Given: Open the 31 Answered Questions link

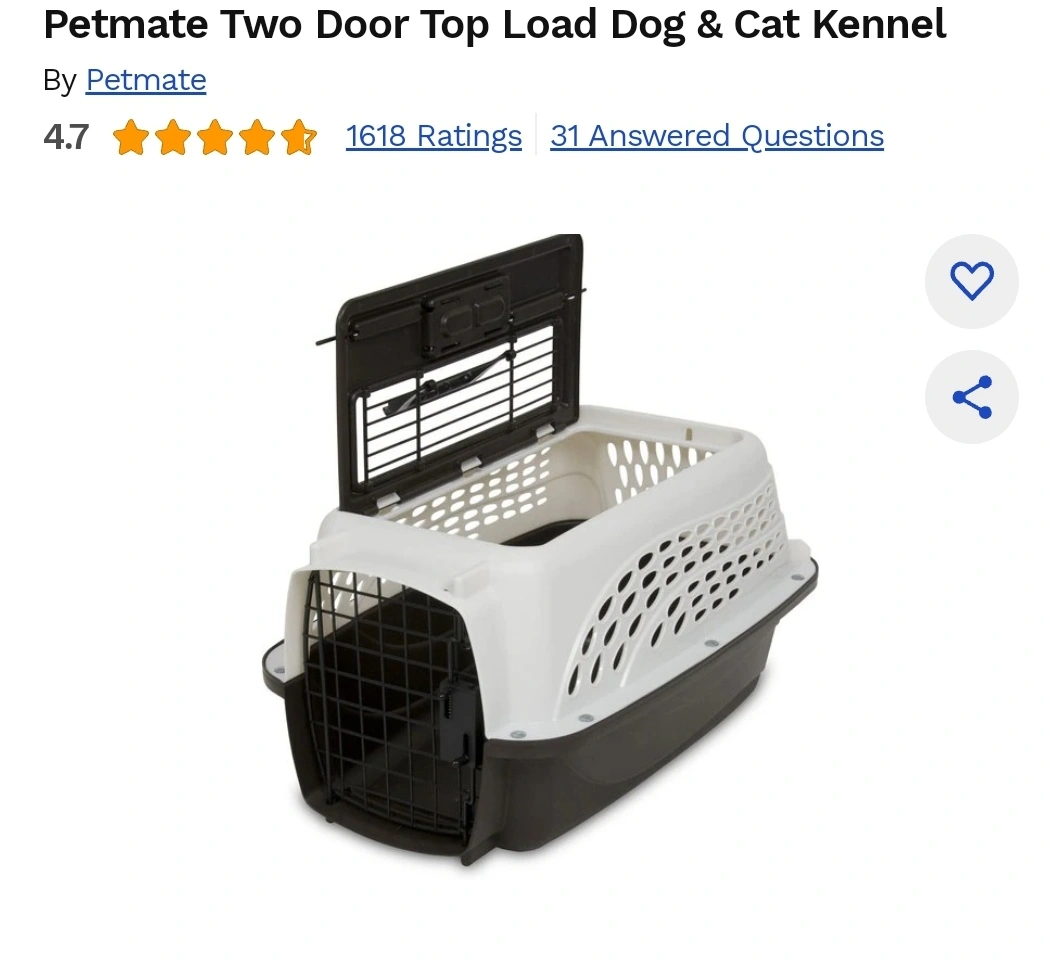Looking at the screenshot, I should (717, 136).
